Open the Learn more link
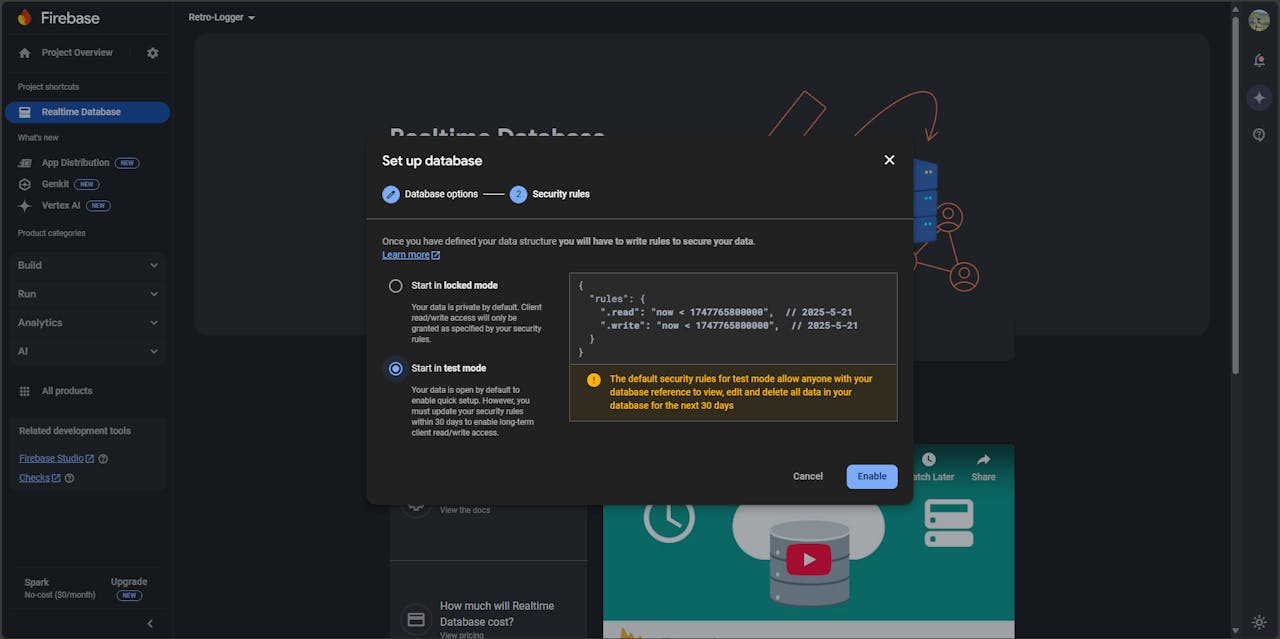 coord(411,255)
